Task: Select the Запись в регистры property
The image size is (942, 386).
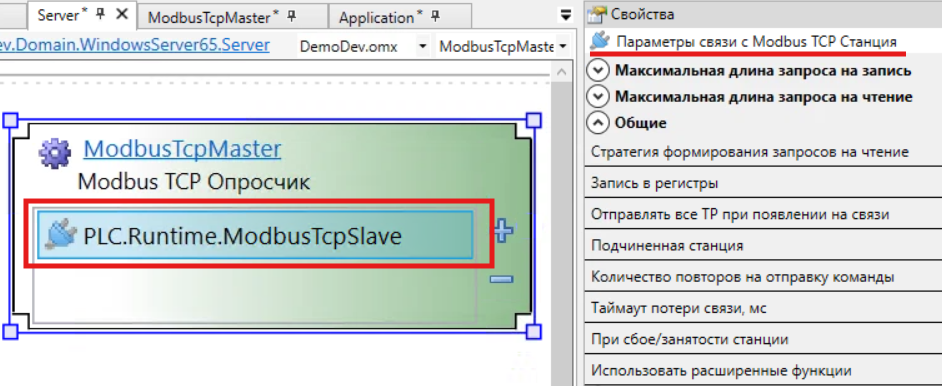Action: point(764,183)
